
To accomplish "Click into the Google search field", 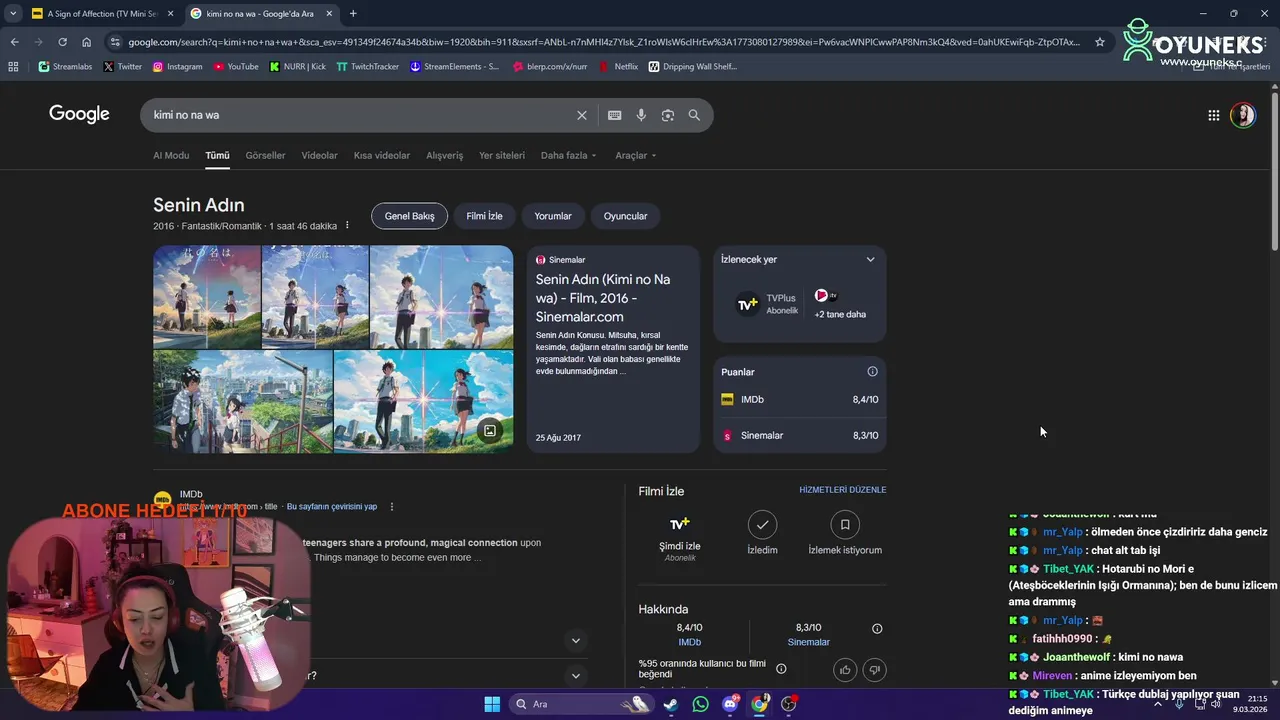I will pos(360,115).
